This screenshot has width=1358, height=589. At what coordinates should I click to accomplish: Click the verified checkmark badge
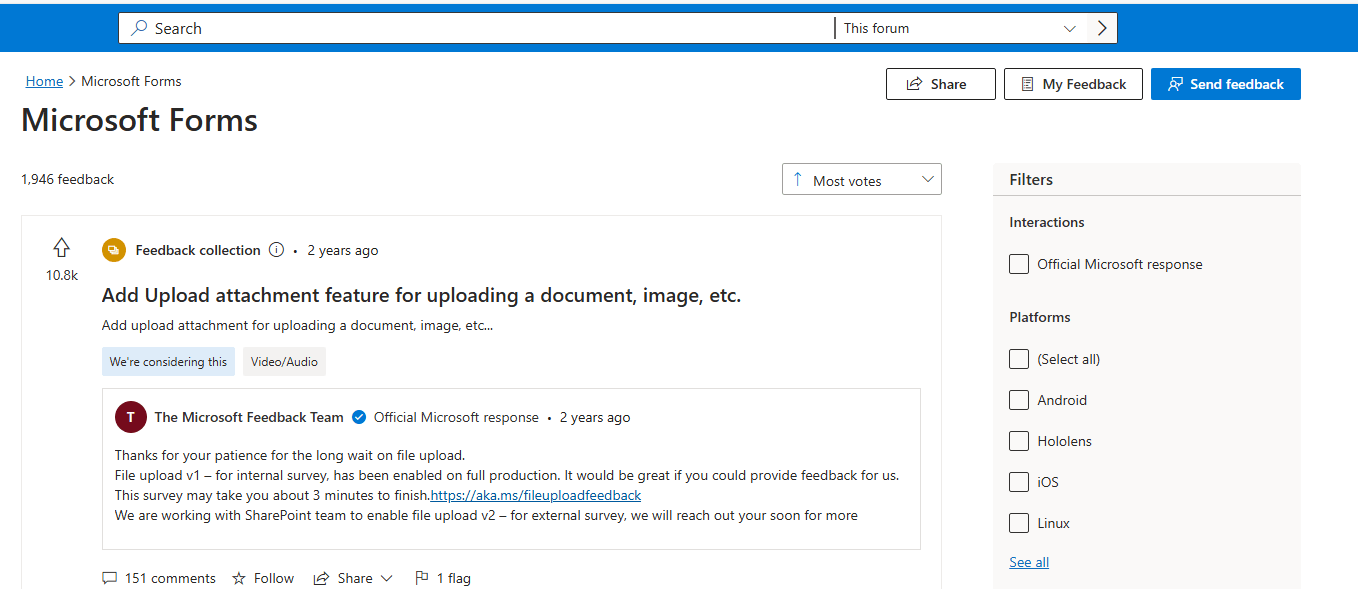(358, 417)
